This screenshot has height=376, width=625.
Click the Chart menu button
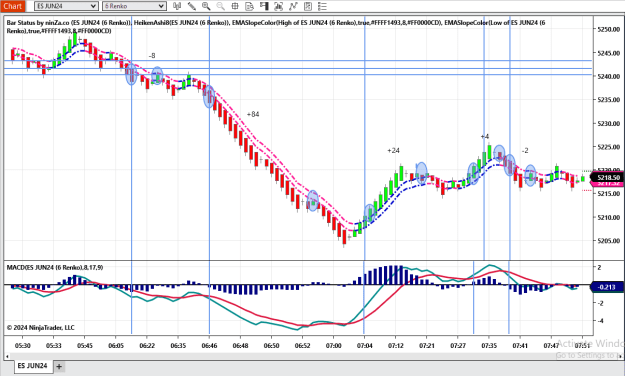(x=12, y=6)
